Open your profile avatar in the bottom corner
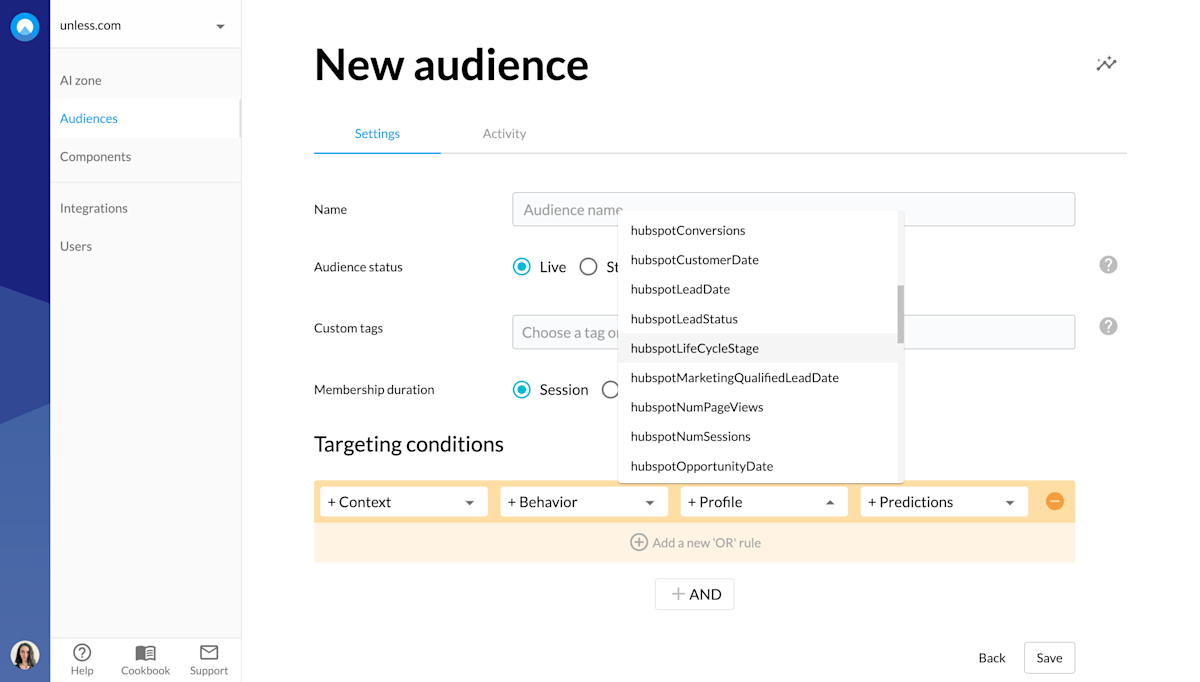The width and height of the screenshot is (1200, 682). tap(25, 655)
